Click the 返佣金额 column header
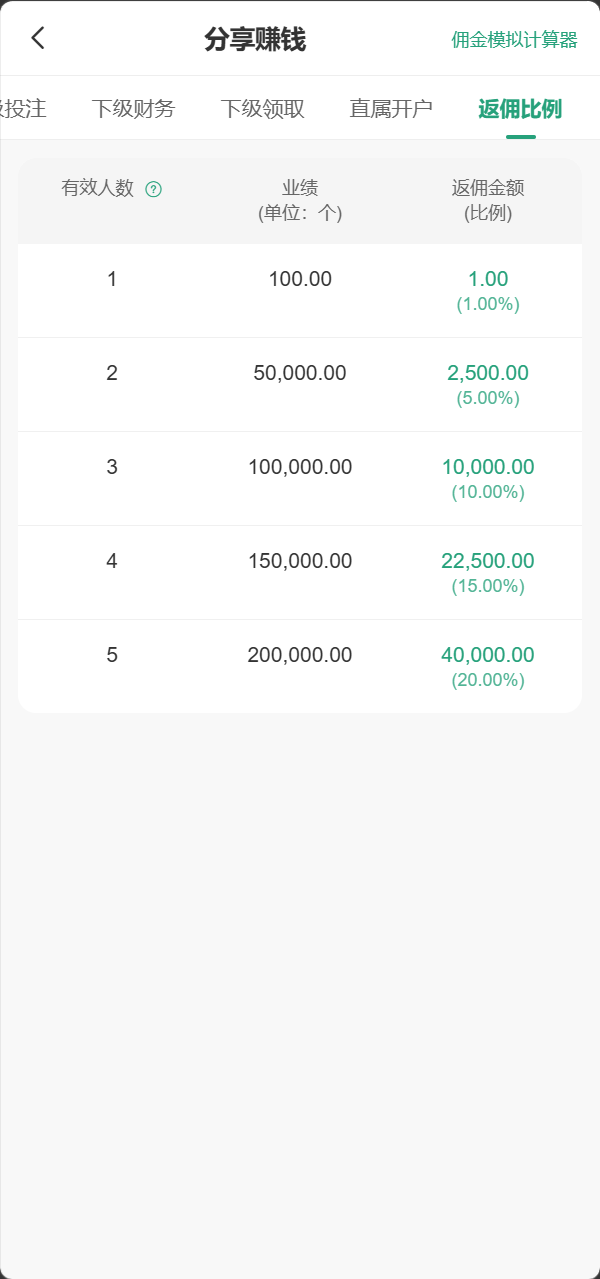This screenshot has height=1279, width=600. (488, 200)
